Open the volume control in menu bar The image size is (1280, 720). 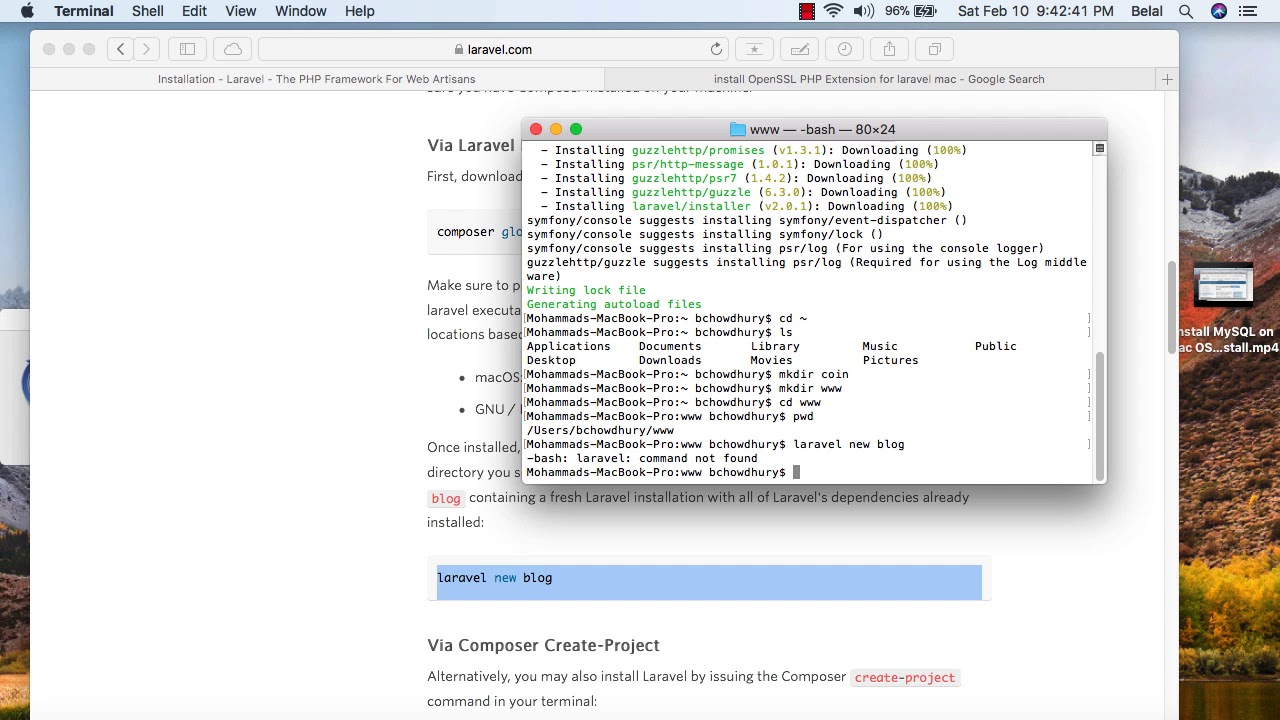pos(863,11)
